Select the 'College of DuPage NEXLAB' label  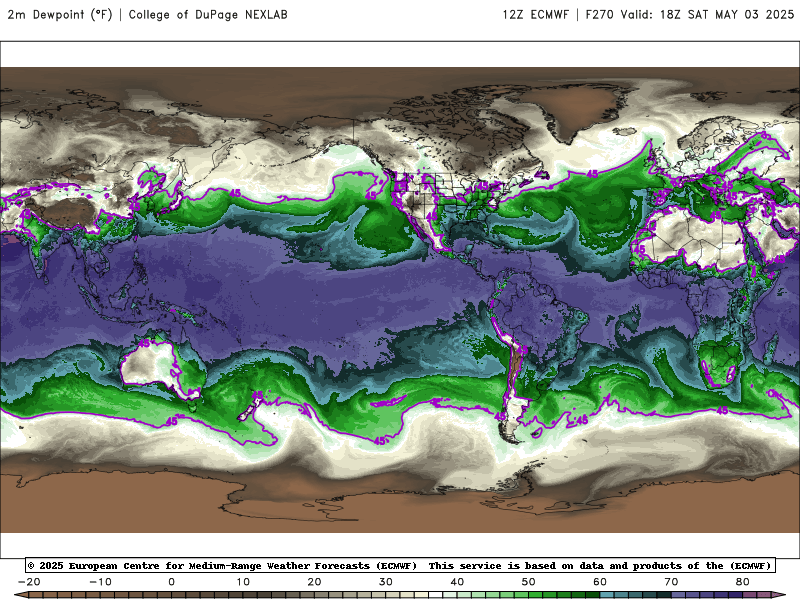(x=208, y=14)
